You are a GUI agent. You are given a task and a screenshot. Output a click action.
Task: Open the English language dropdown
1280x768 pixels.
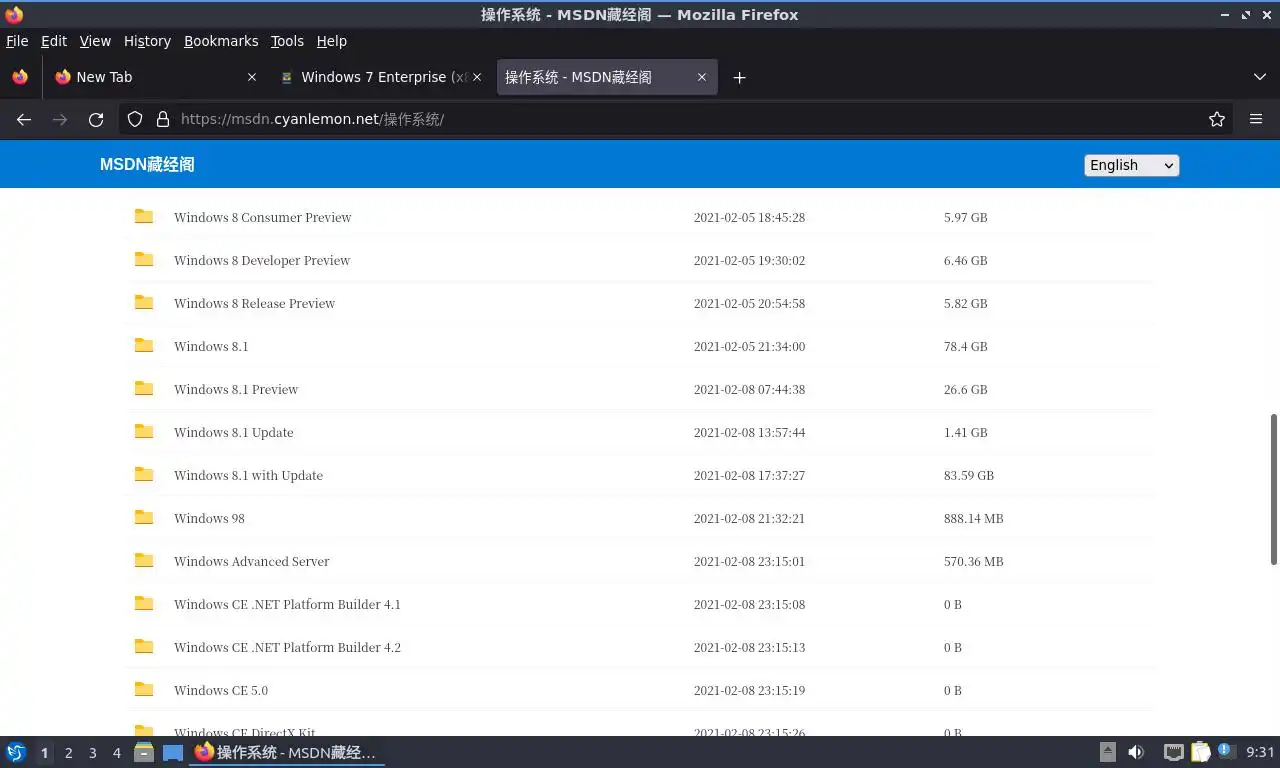[x=1131, y=165]
